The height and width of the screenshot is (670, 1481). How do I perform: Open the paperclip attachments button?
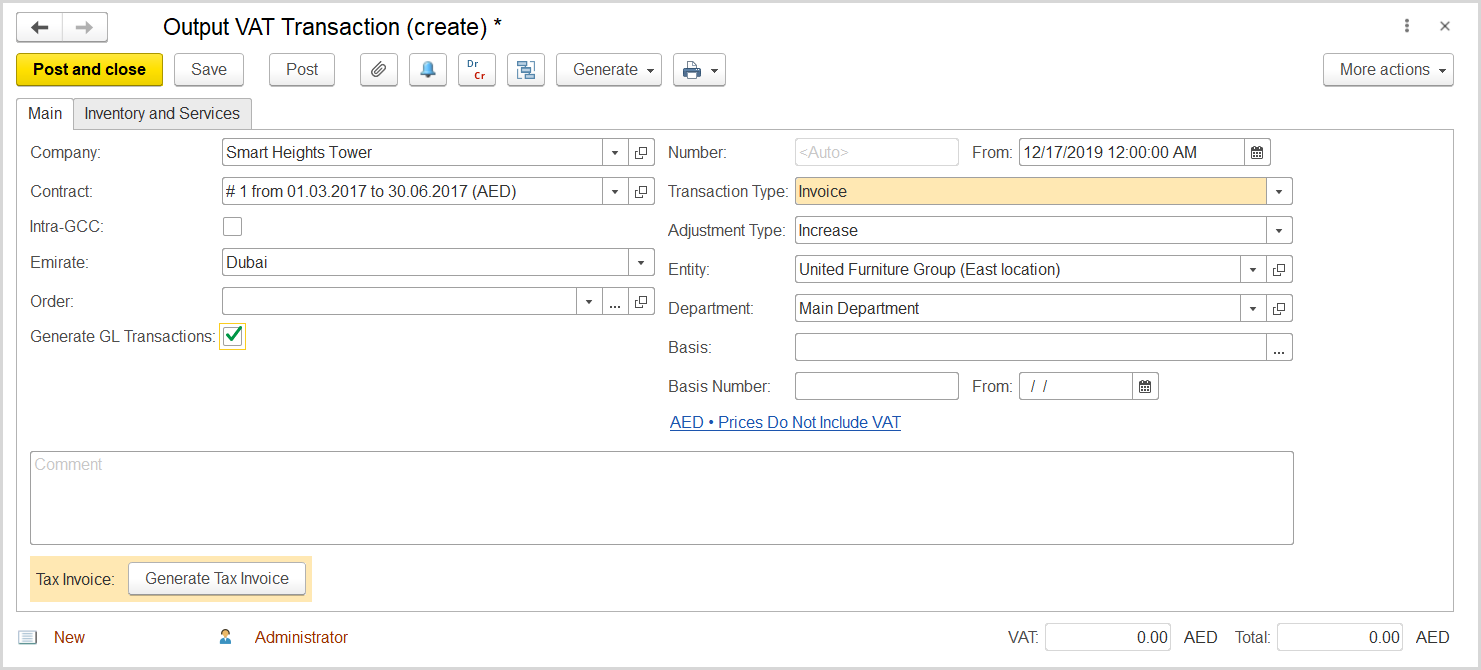point(379,70)
